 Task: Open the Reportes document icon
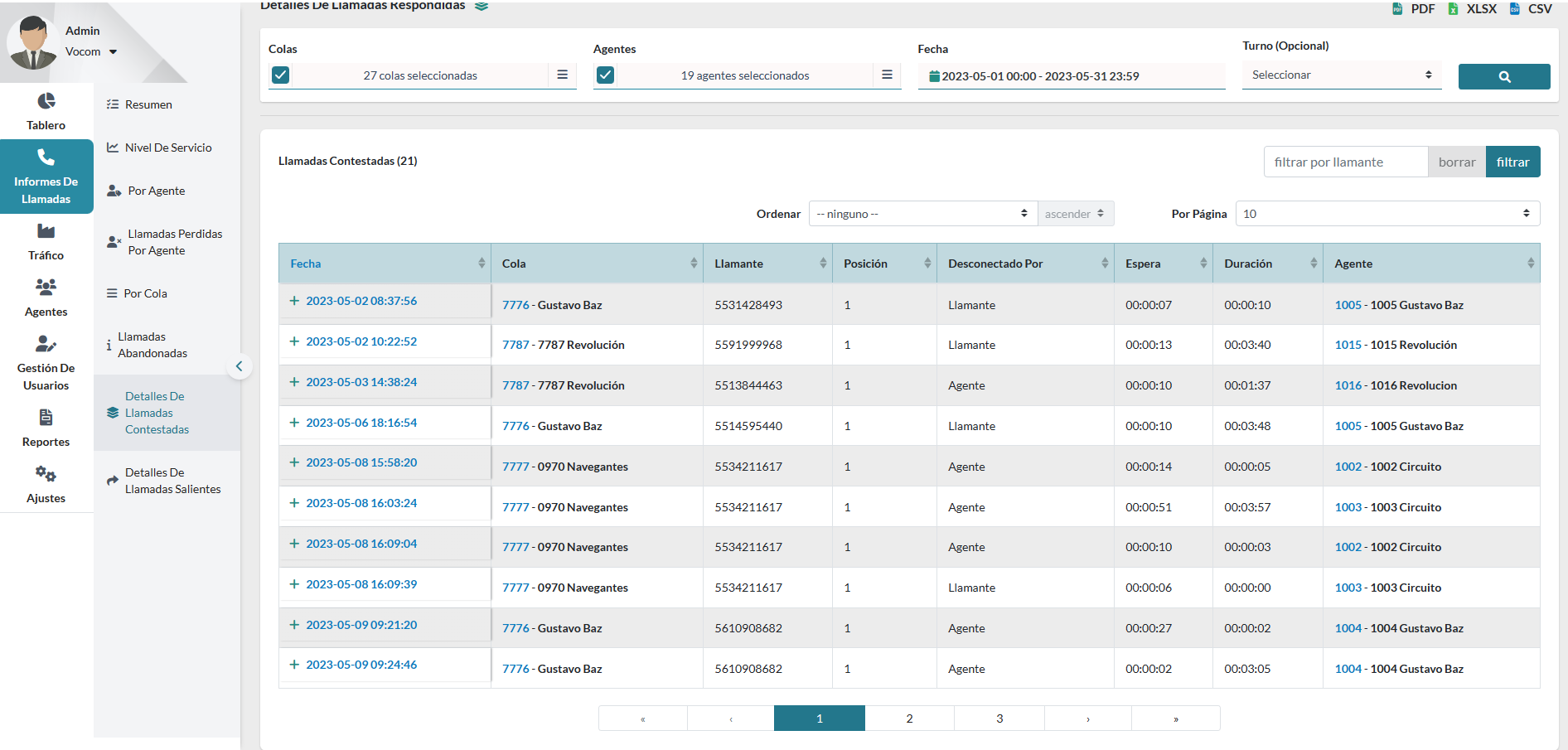[x=46, y=417]
